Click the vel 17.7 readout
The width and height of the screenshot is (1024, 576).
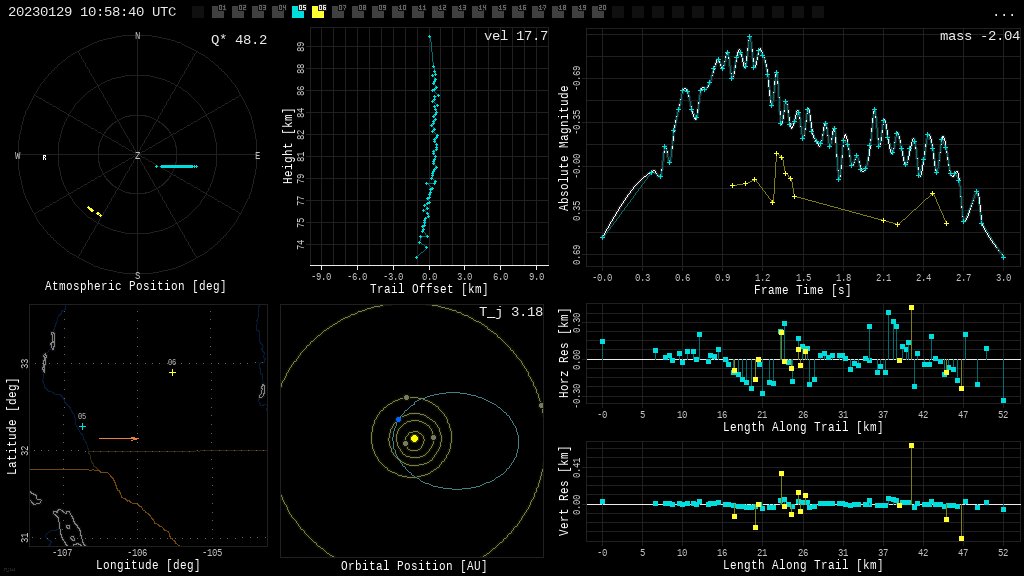point(516,36)
